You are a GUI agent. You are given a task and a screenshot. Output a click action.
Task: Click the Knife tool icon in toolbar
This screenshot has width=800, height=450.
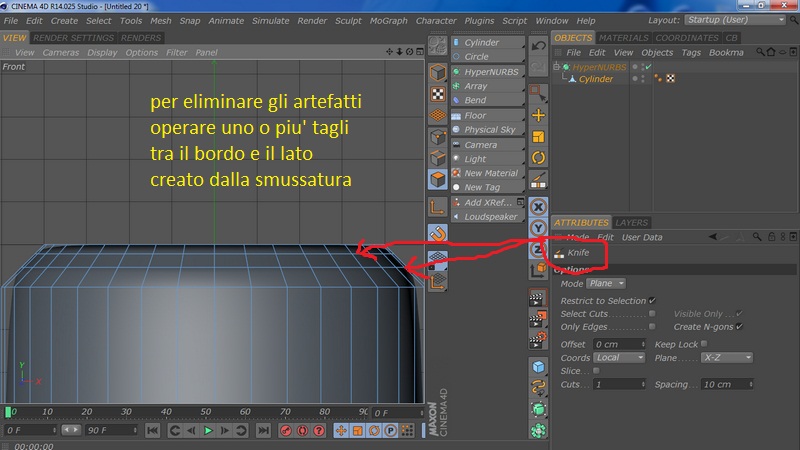538,180
